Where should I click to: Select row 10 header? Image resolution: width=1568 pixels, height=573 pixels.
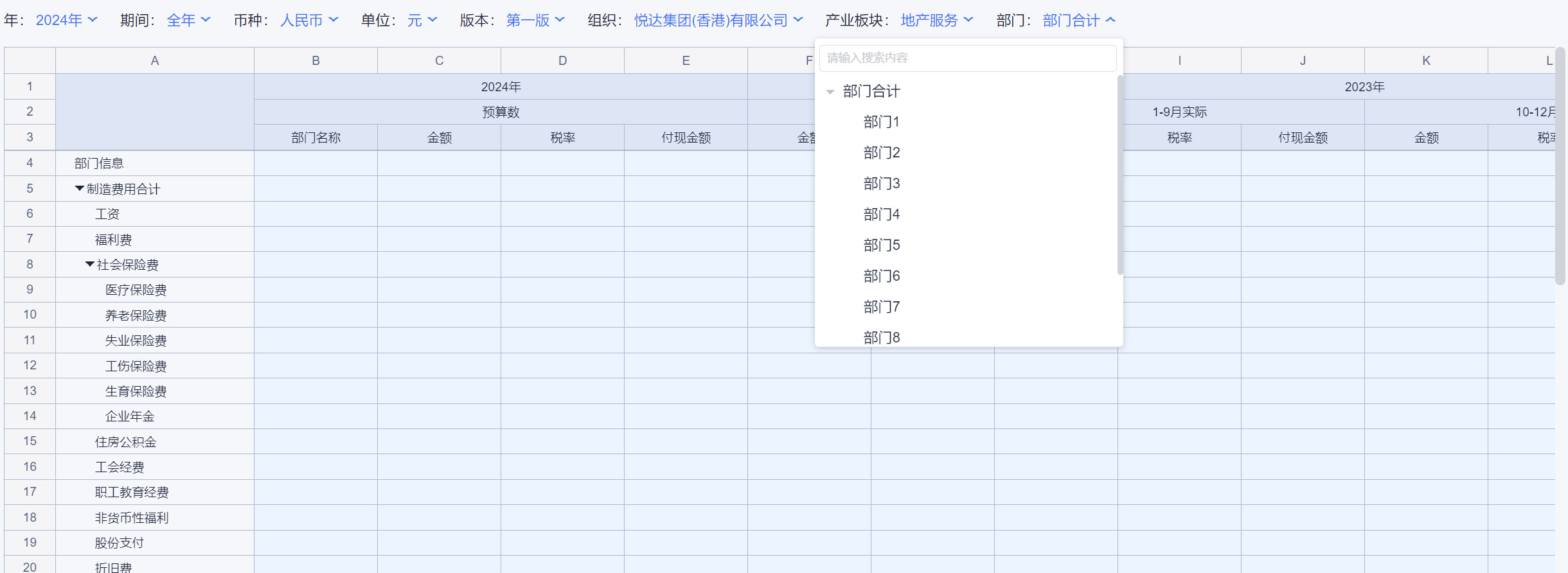pos(30,315)
